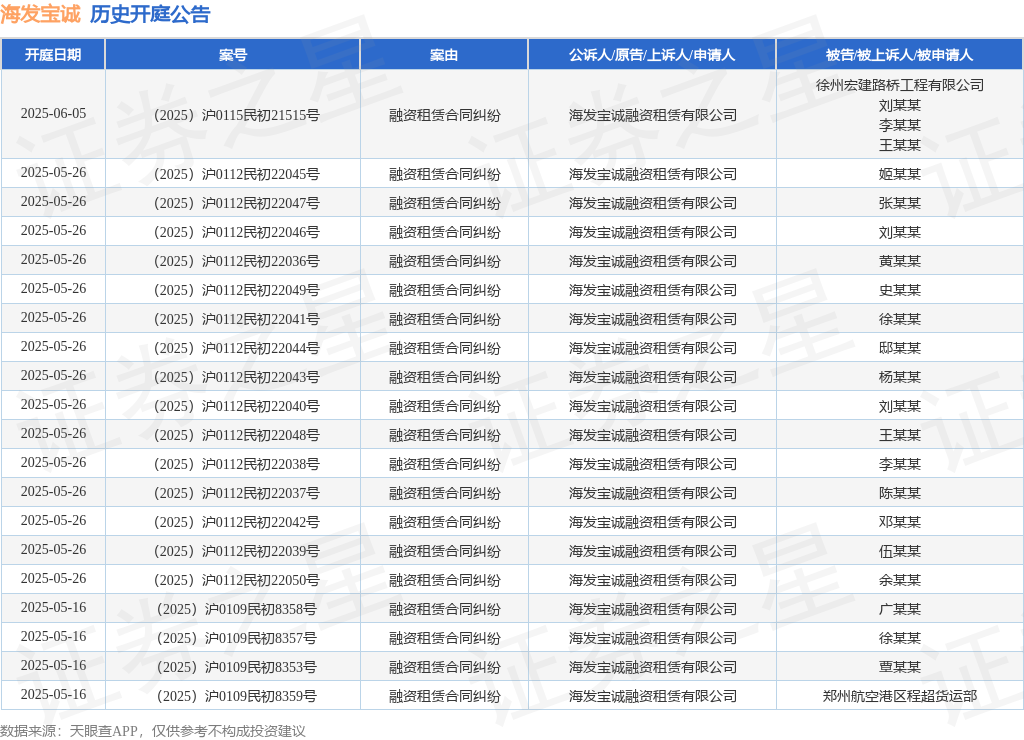Select the 开庭日期 column header
1024x740 pixels.
tap(53, 55)
